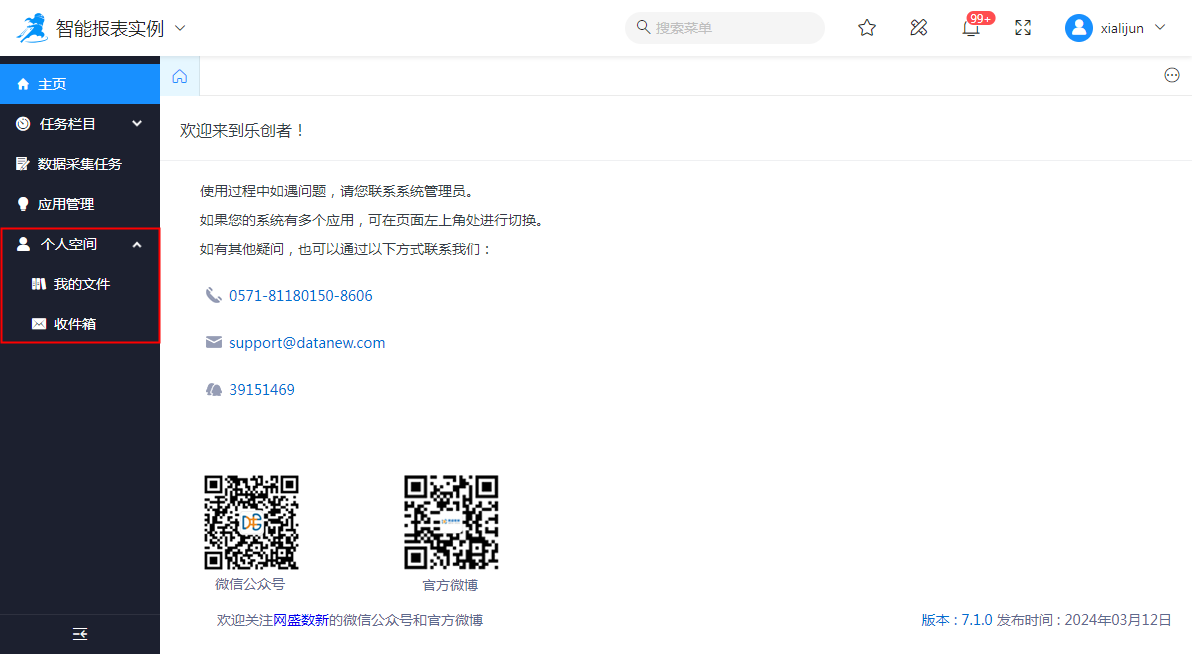Expand the 任务栏目 menu

80,124
